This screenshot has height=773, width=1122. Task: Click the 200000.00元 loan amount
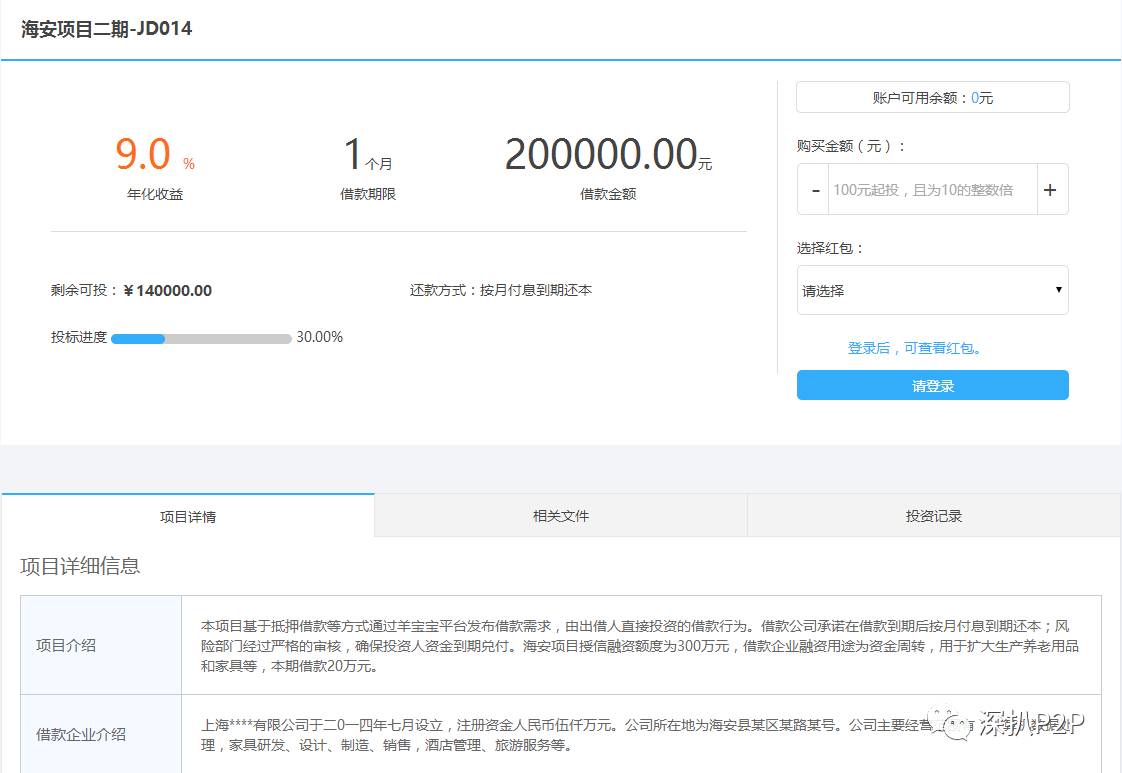click(608, 154)
